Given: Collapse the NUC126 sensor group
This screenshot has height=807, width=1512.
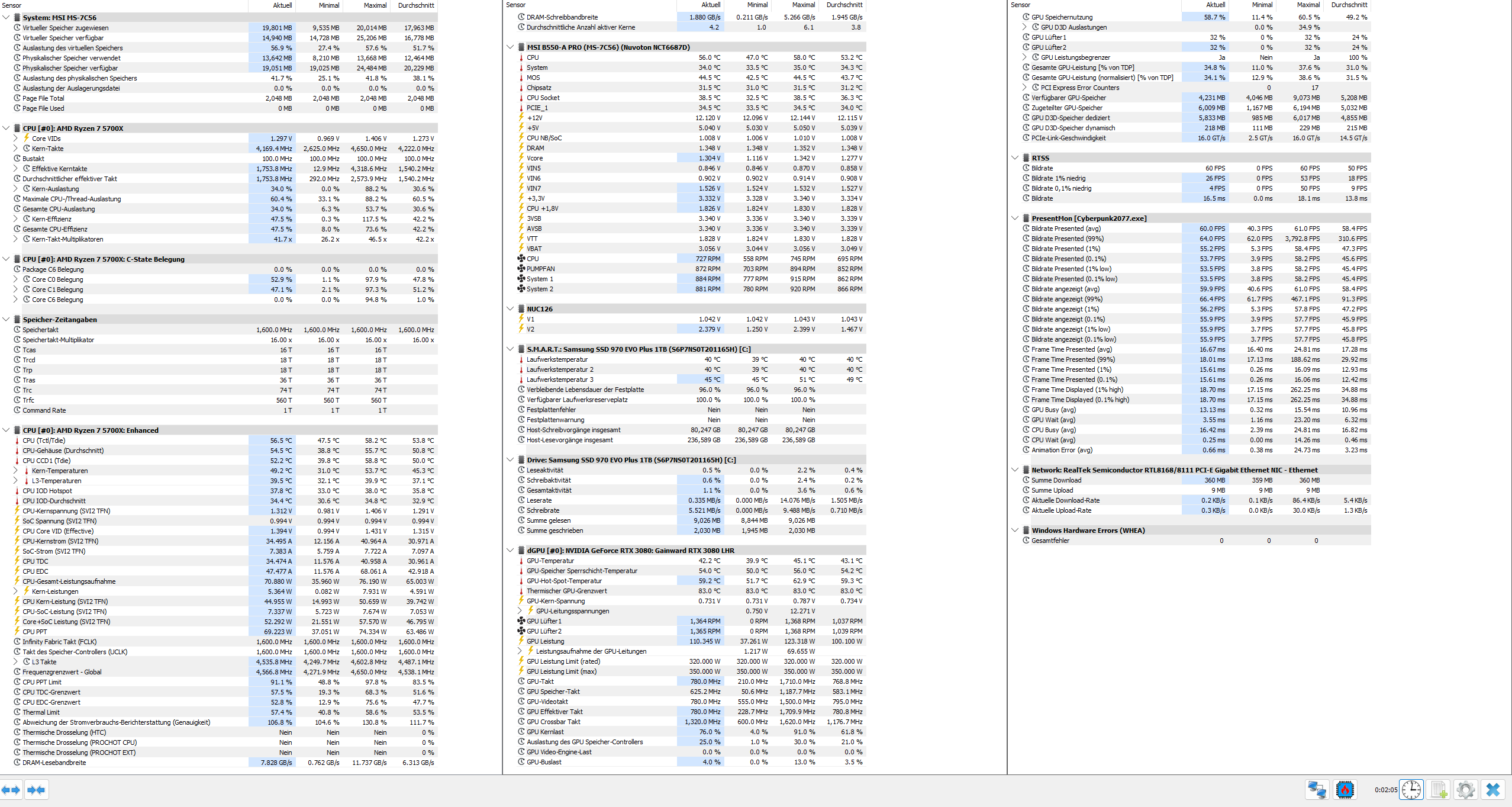Looking at the screenshot, I should click(510, 309).
